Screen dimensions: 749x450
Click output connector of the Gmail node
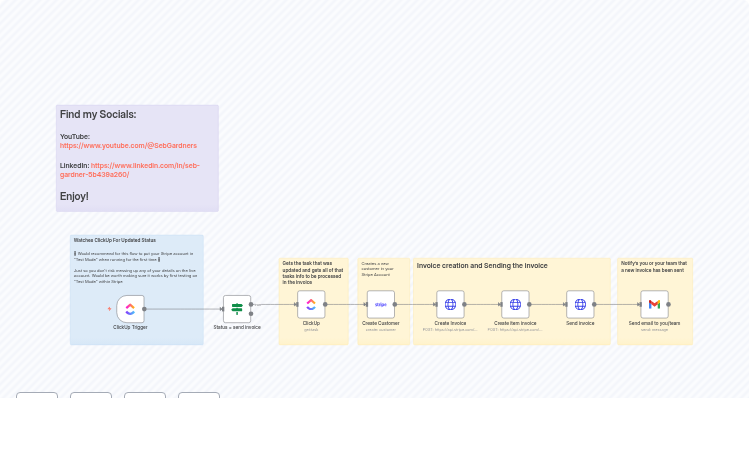[669, 304]
